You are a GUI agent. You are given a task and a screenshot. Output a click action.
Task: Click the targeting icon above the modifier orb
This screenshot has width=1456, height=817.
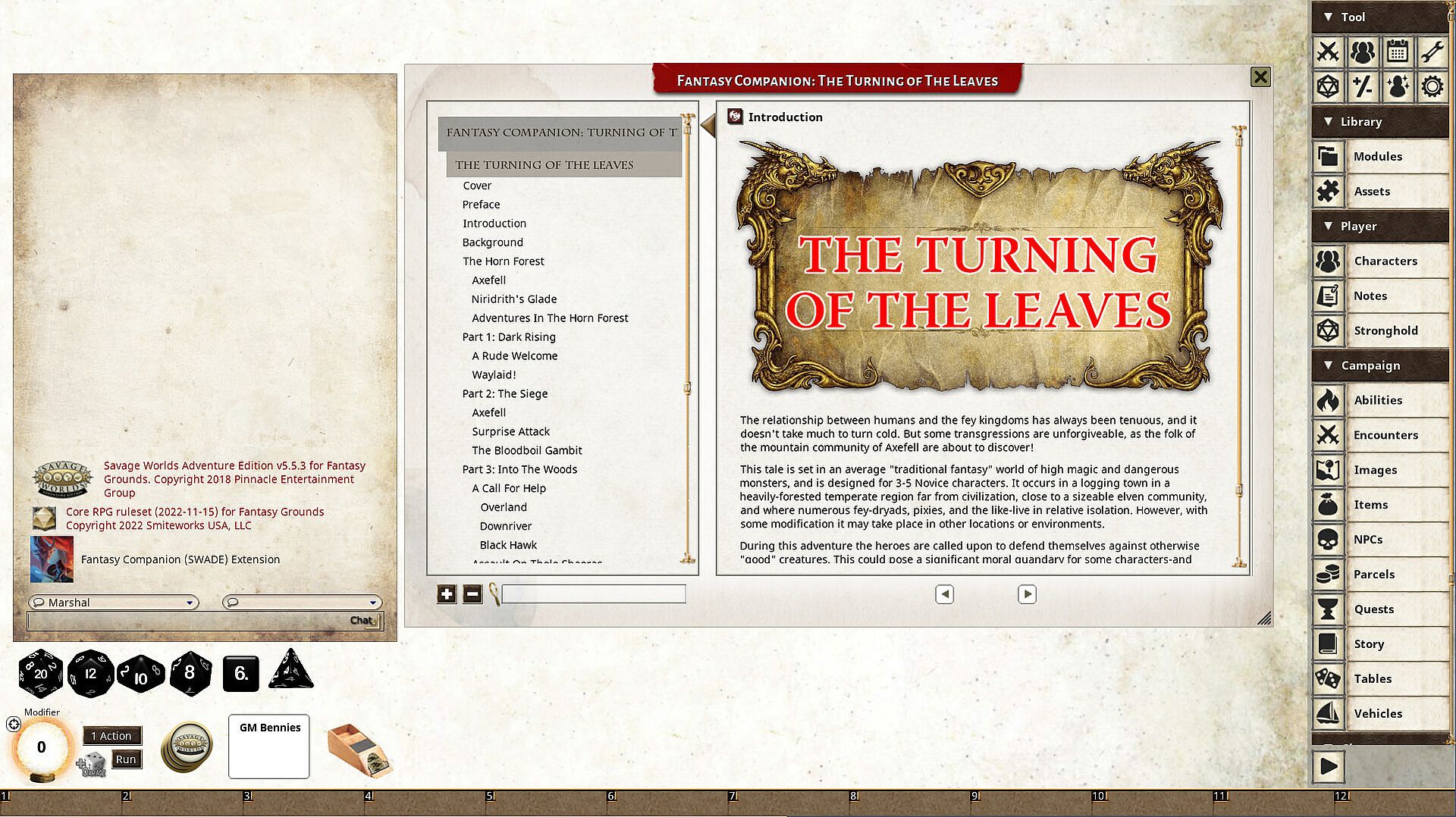pos(14,724)
